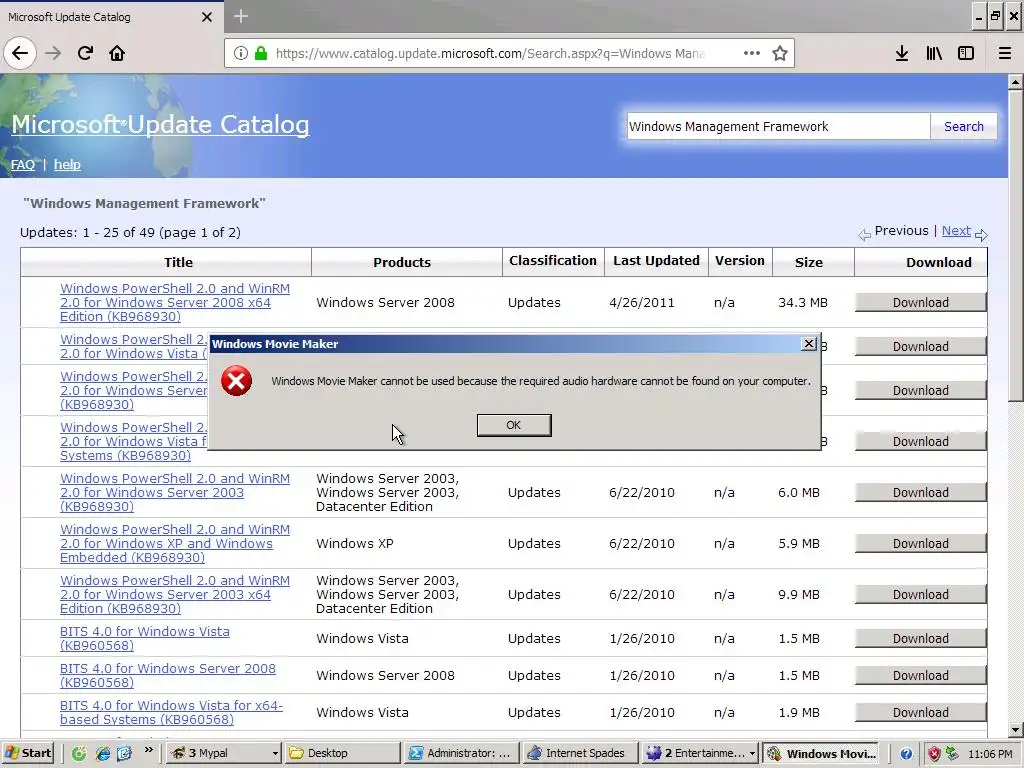The width and height of the screenshot is (1024, 768).
Task: Open page actions three-dots menu
Action: pyautogui.click(x=752, y=54)
